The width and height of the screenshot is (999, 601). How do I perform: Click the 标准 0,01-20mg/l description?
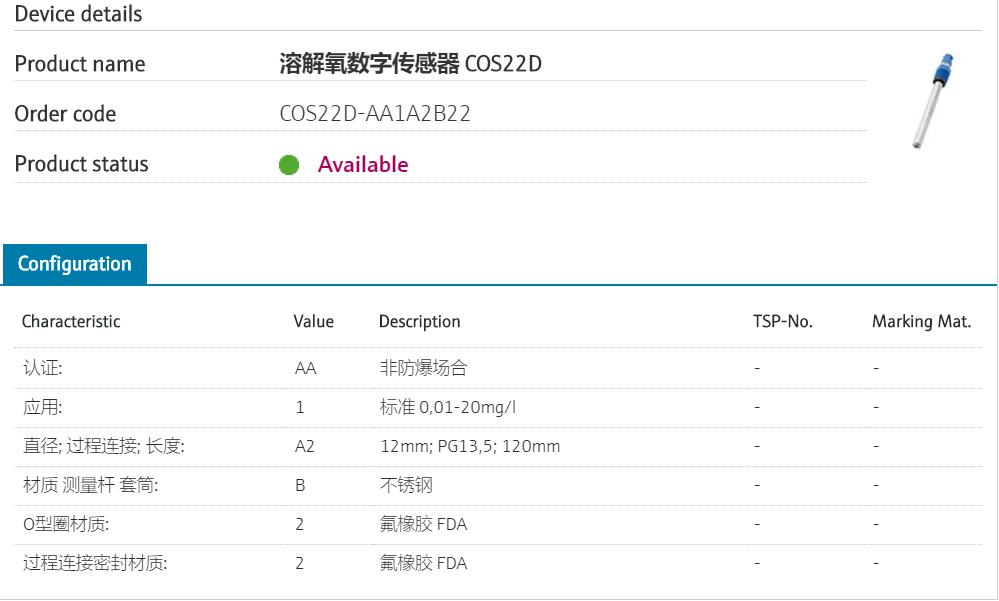point(448,407)
